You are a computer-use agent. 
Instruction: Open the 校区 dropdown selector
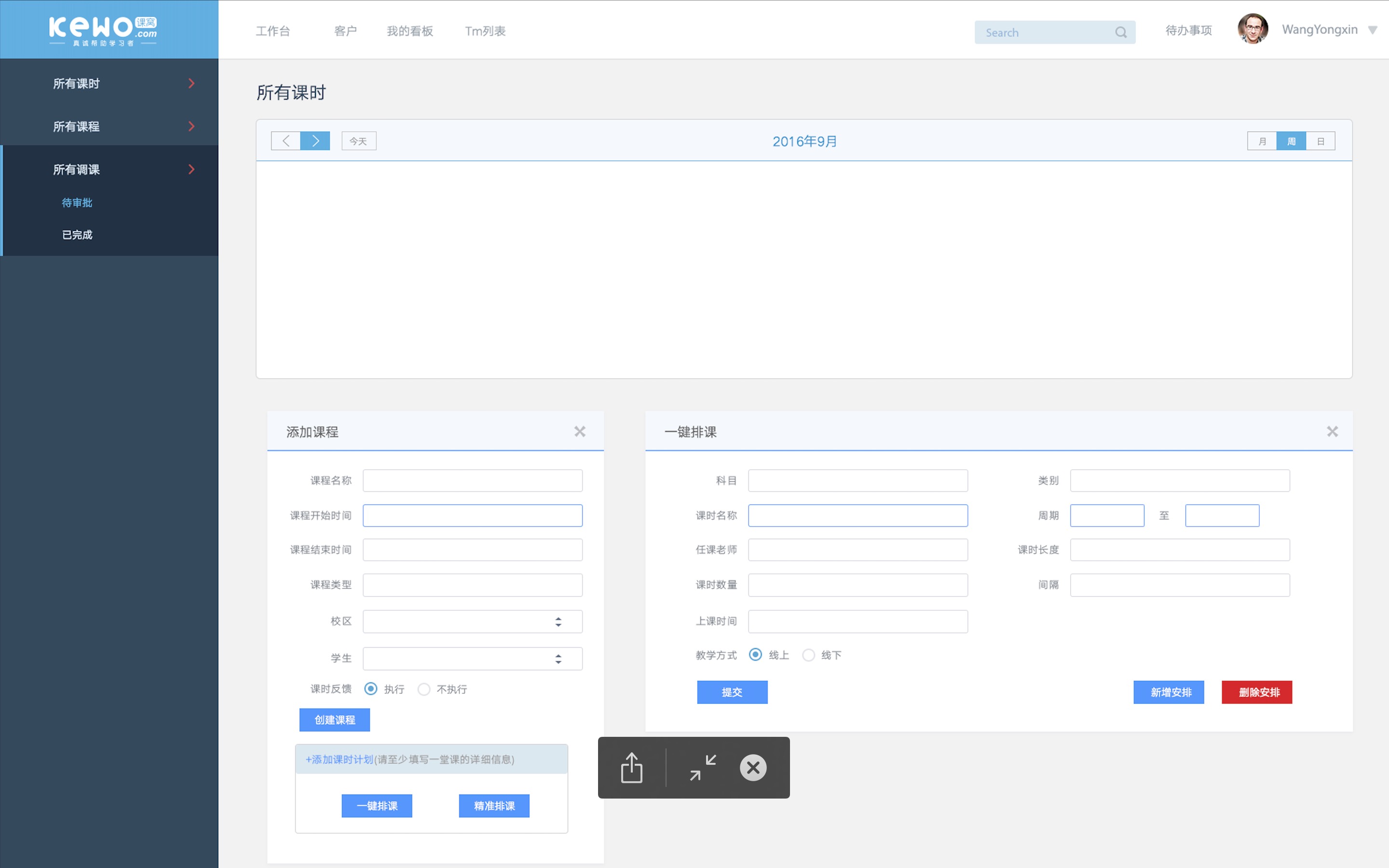[x=472, y=622]
